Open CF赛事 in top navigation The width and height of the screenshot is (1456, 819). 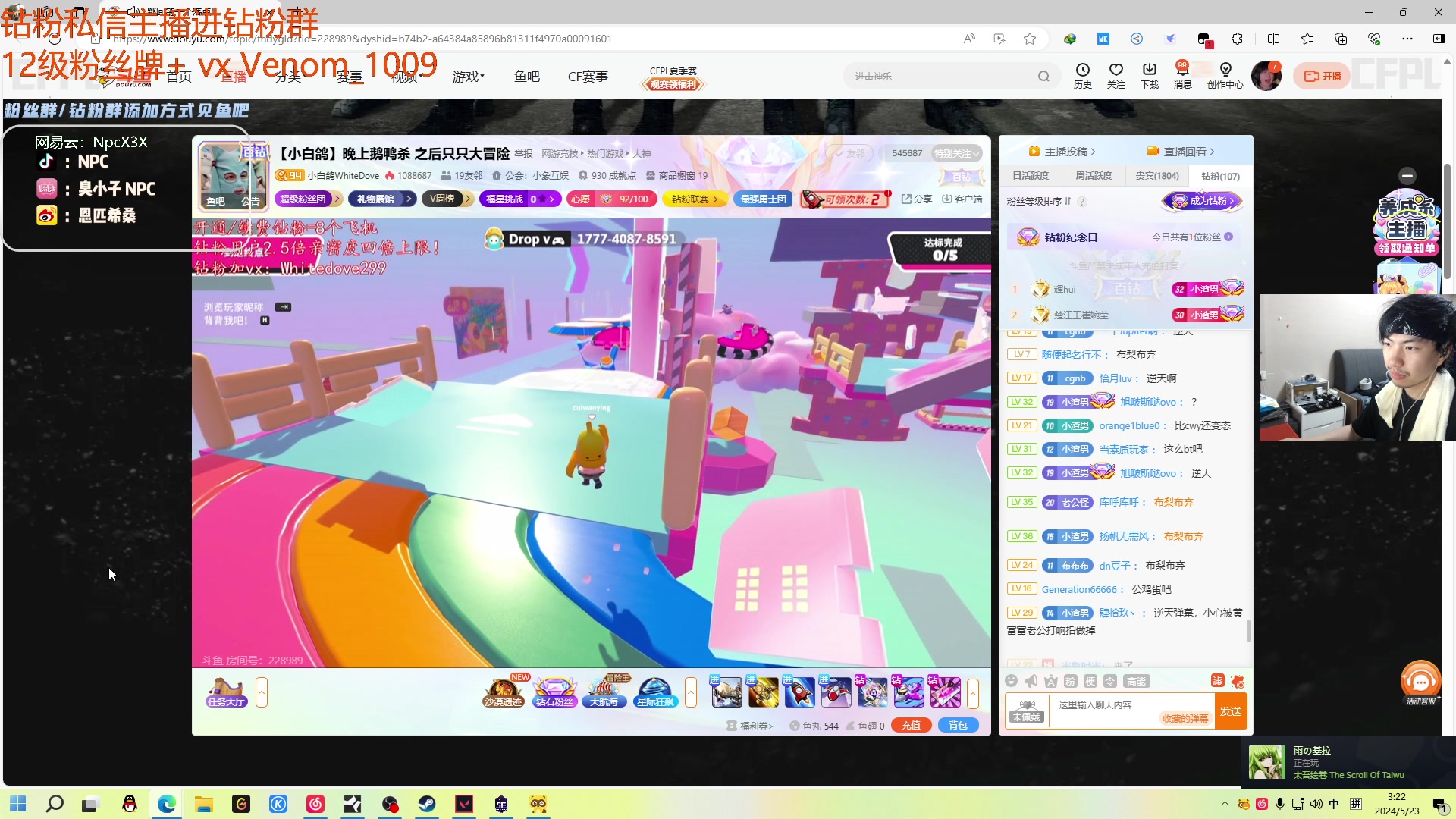tap(588, 77)
